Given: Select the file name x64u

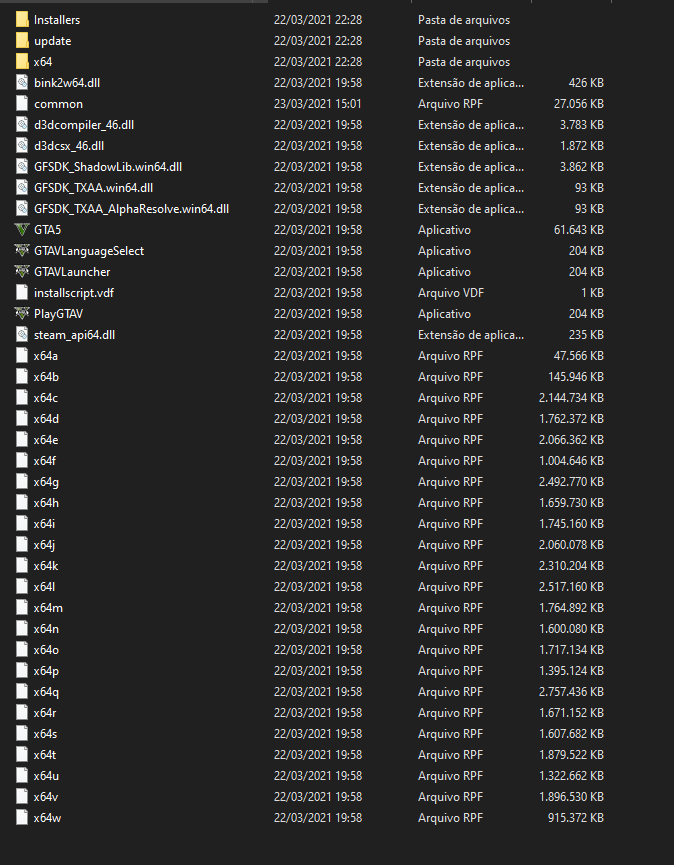Looking at the screenshot, I should (x=46, y=776).
